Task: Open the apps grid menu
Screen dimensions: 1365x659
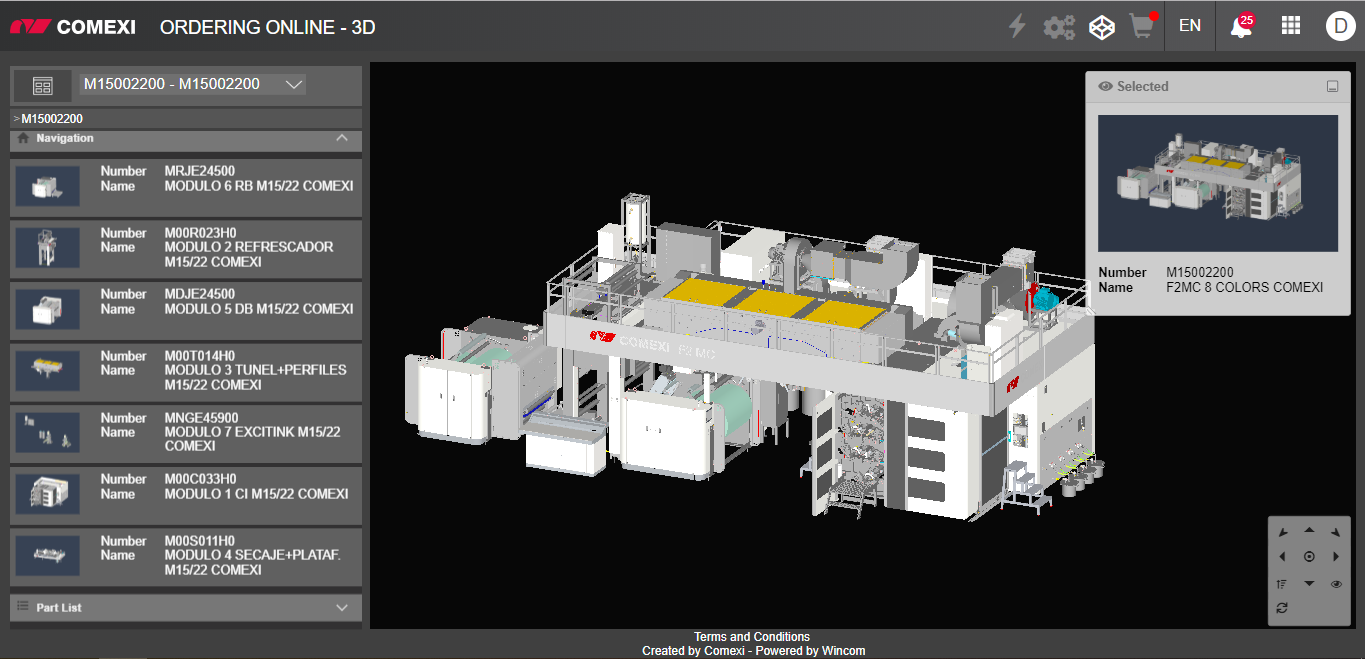Action: [x=1290, y=26]
